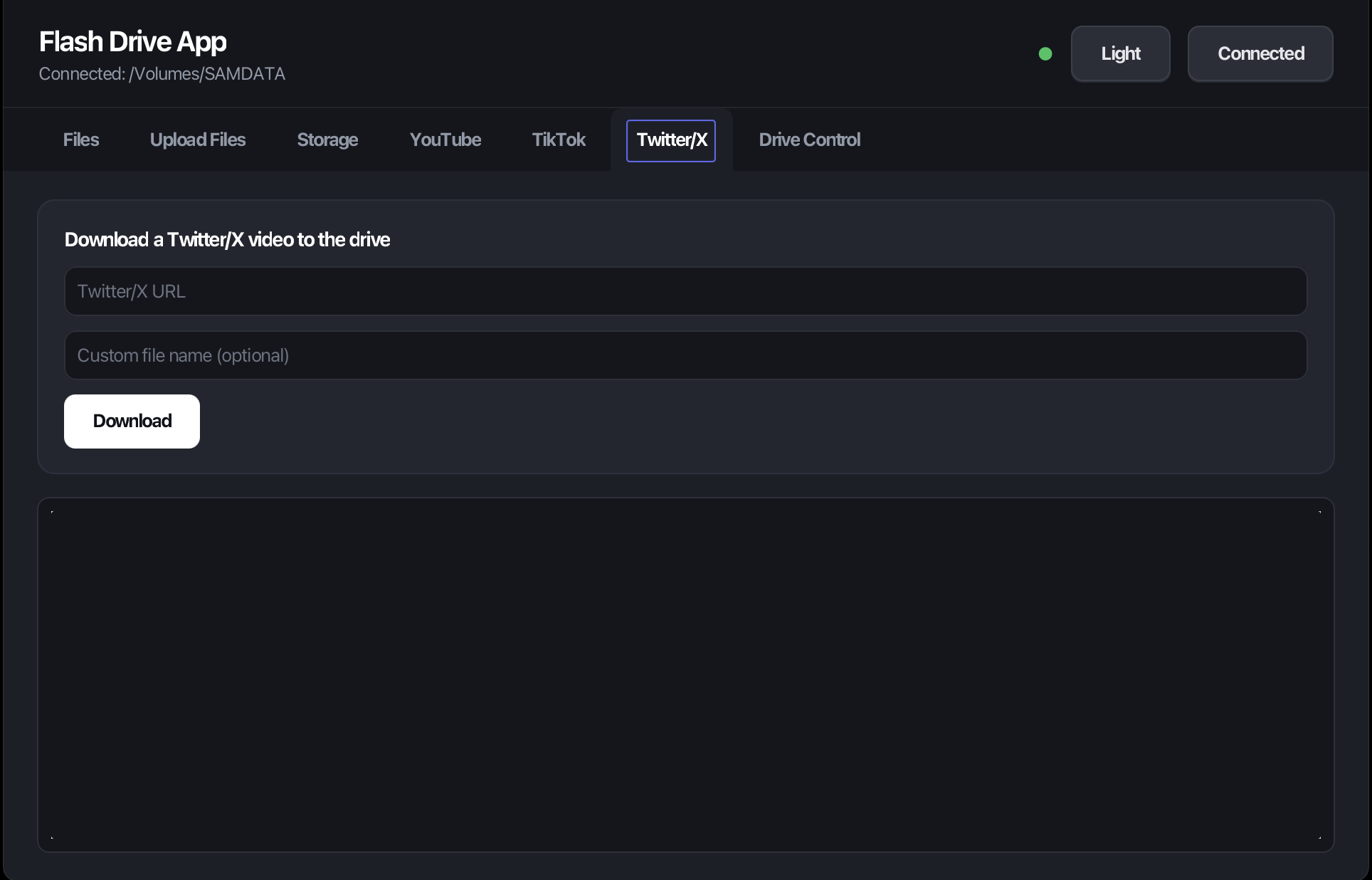Click the Custom file name field
Image resolution: width=1372 pixels, height=880 pixels.
point(685,355)
